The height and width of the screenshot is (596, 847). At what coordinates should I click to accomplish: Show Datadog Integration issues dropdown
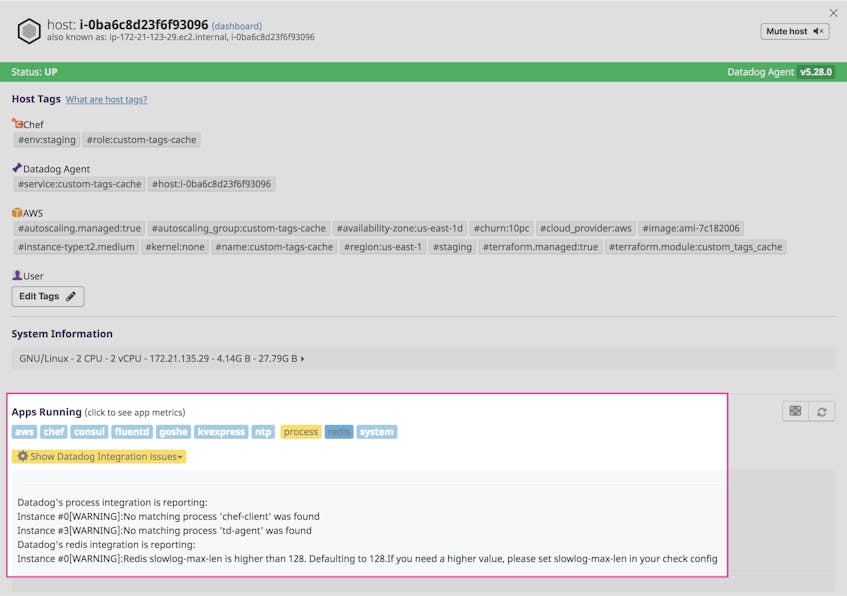(99, 457)
